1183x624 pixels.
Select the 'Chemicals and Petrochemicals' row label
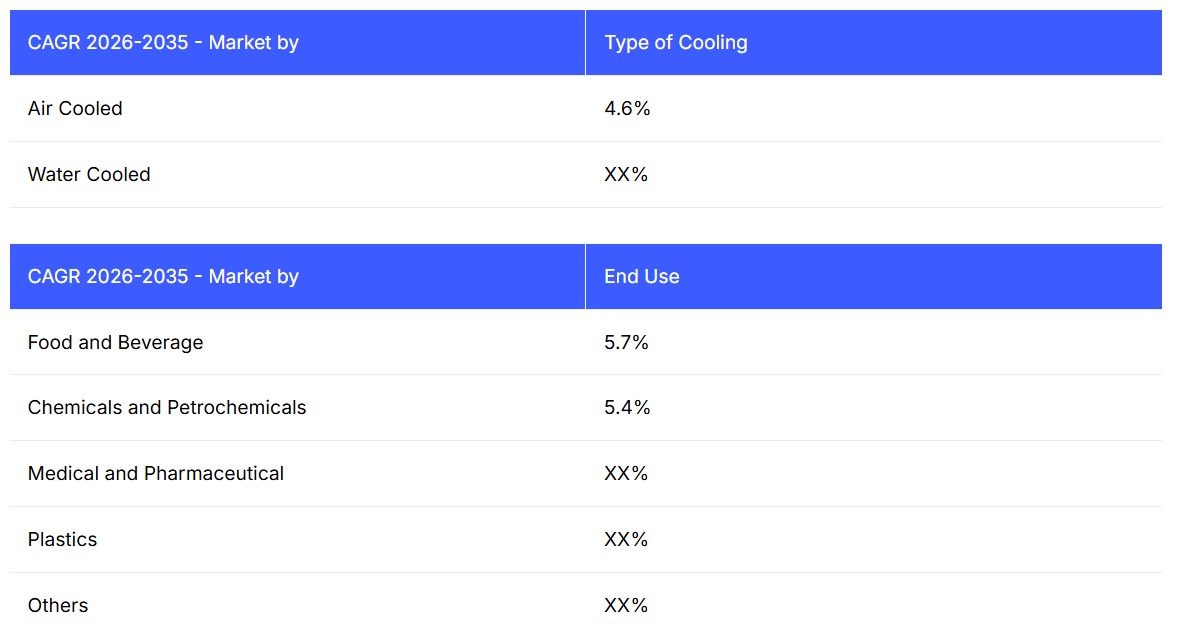pos(167,408)
